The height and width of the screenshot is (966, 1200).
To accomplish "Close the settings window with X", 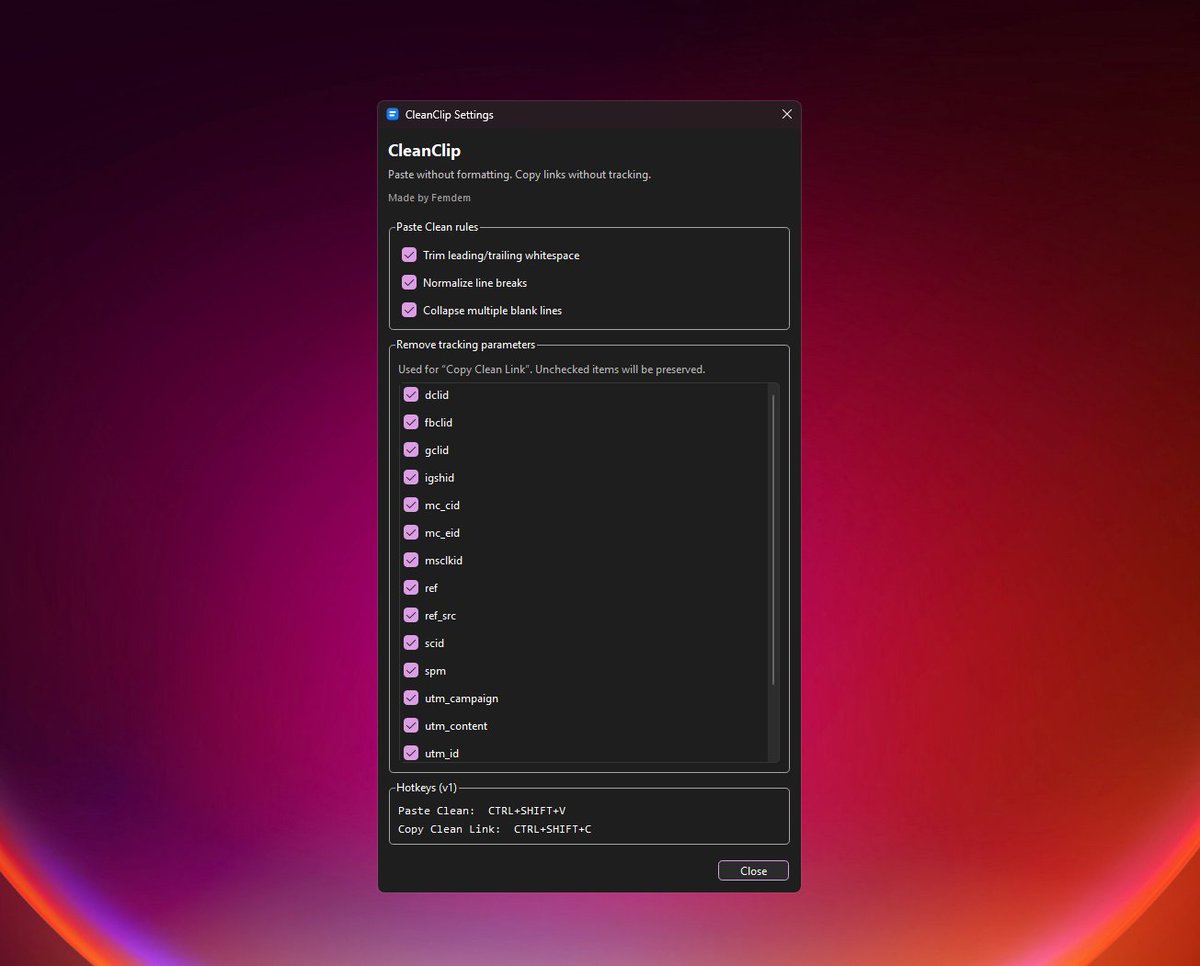I will [786, 115].
